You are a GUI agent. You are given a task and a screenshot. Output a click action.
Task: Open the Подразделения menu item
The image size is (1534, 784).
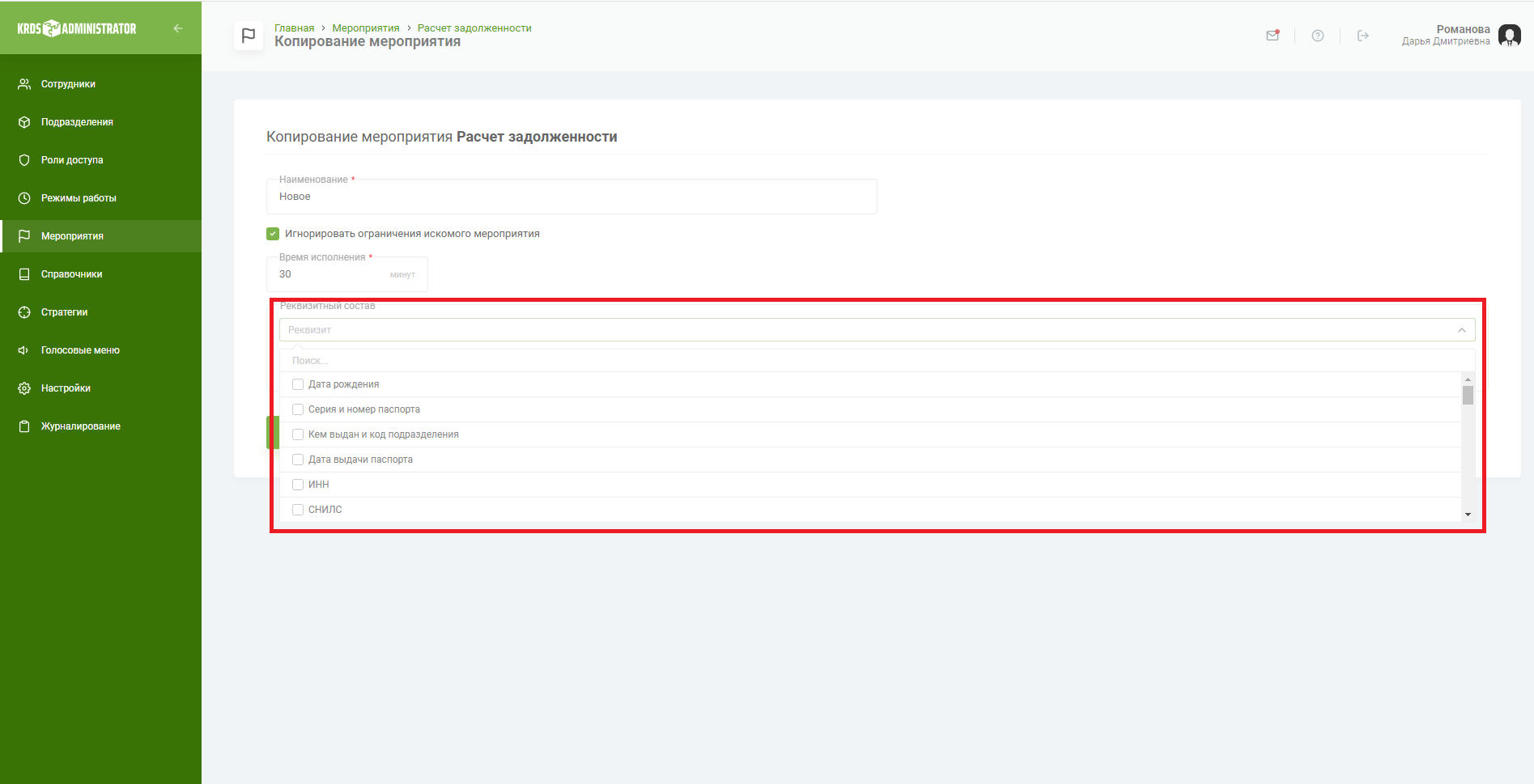tap(101, 122)
